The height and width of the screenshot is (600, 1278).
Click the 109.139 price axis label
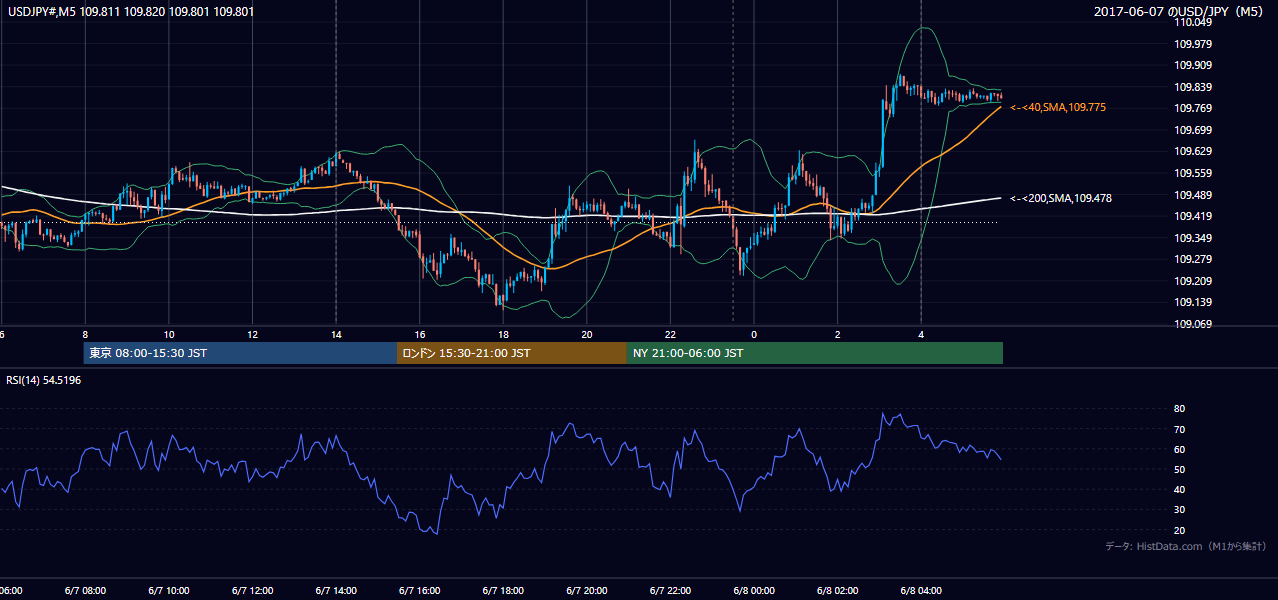(x=1194, y=302)
